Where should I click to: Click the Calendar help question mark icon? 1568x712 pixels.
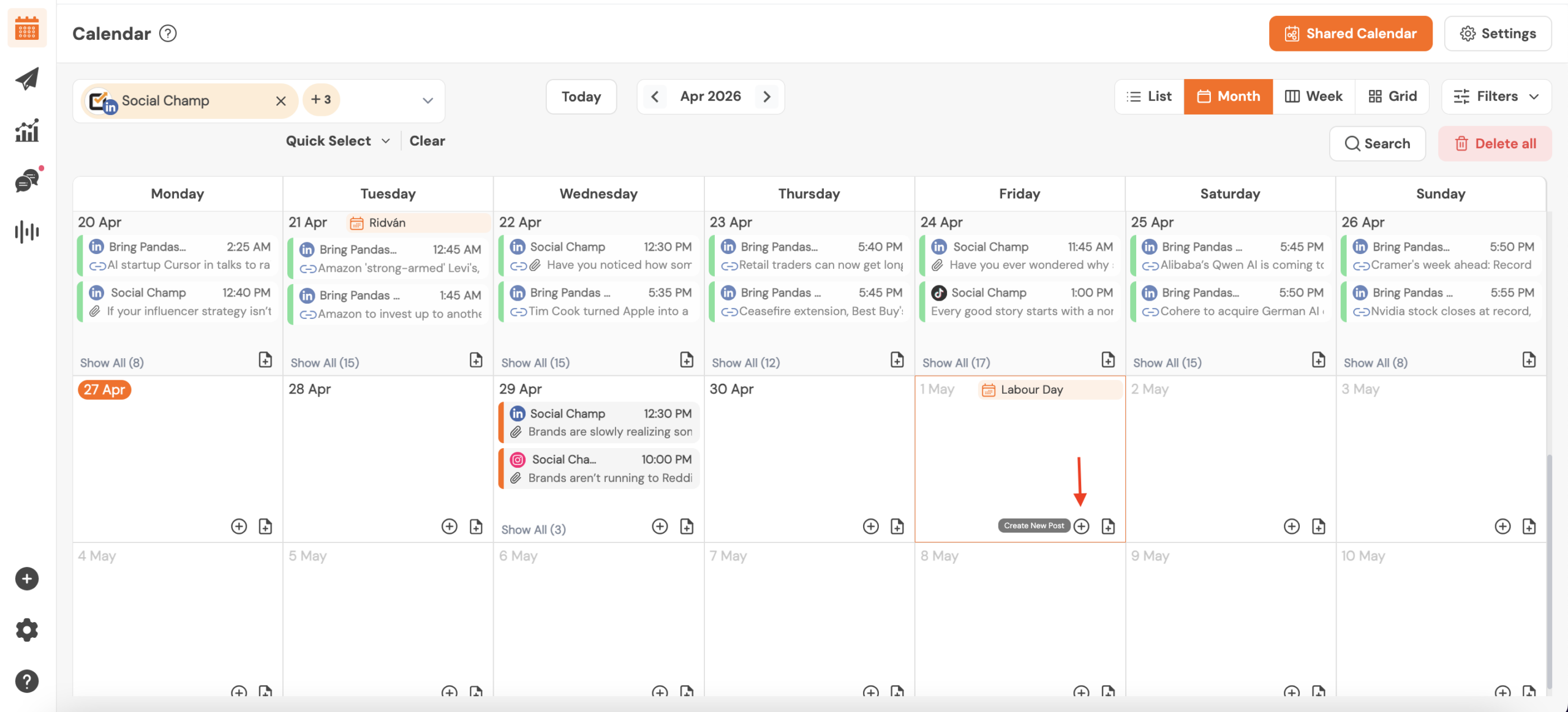(168, 34)
